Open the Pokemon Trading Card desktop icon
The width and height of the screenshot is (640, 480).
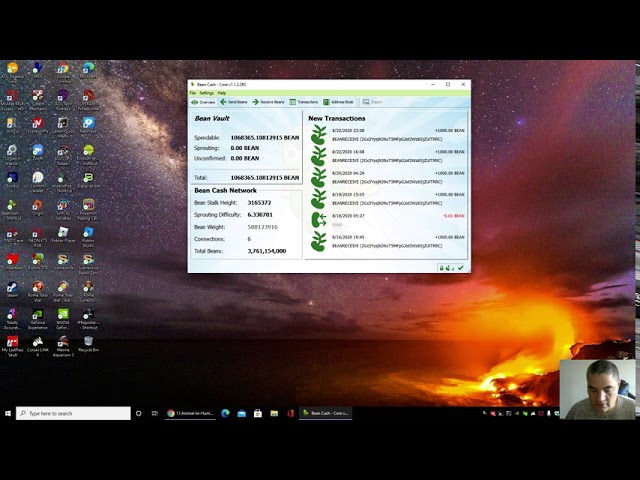pos(88,210)
